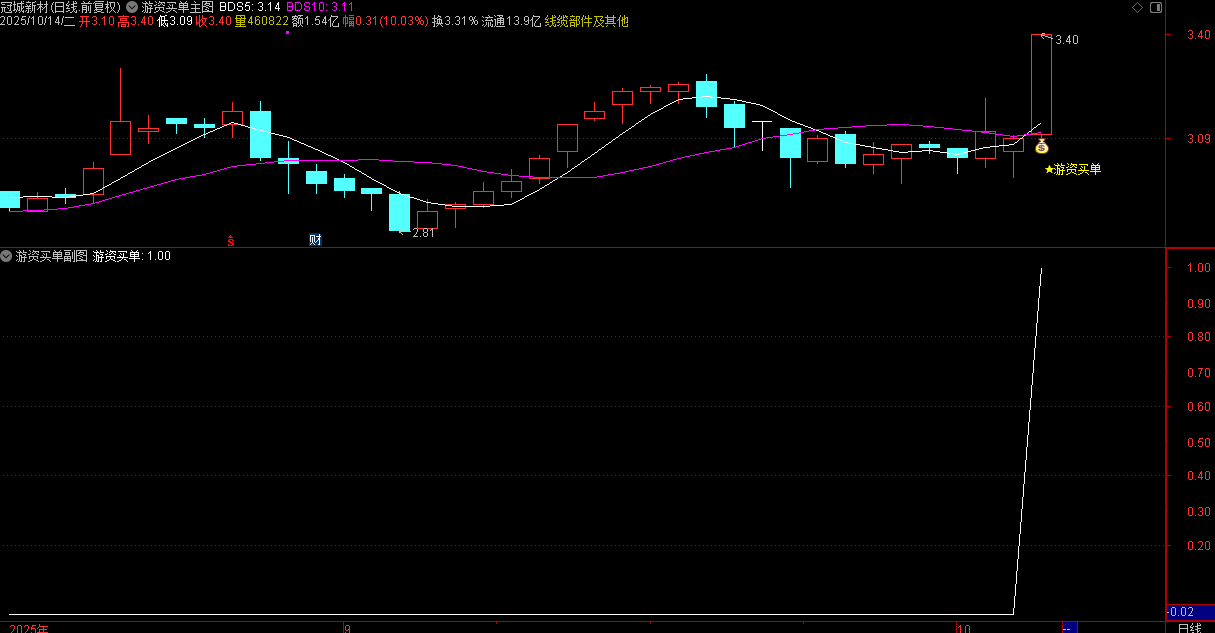Viewport: 1215px width, 633px height.
Task: Select the BDS5: 3.14 indicator value
Action: [249, 6]
